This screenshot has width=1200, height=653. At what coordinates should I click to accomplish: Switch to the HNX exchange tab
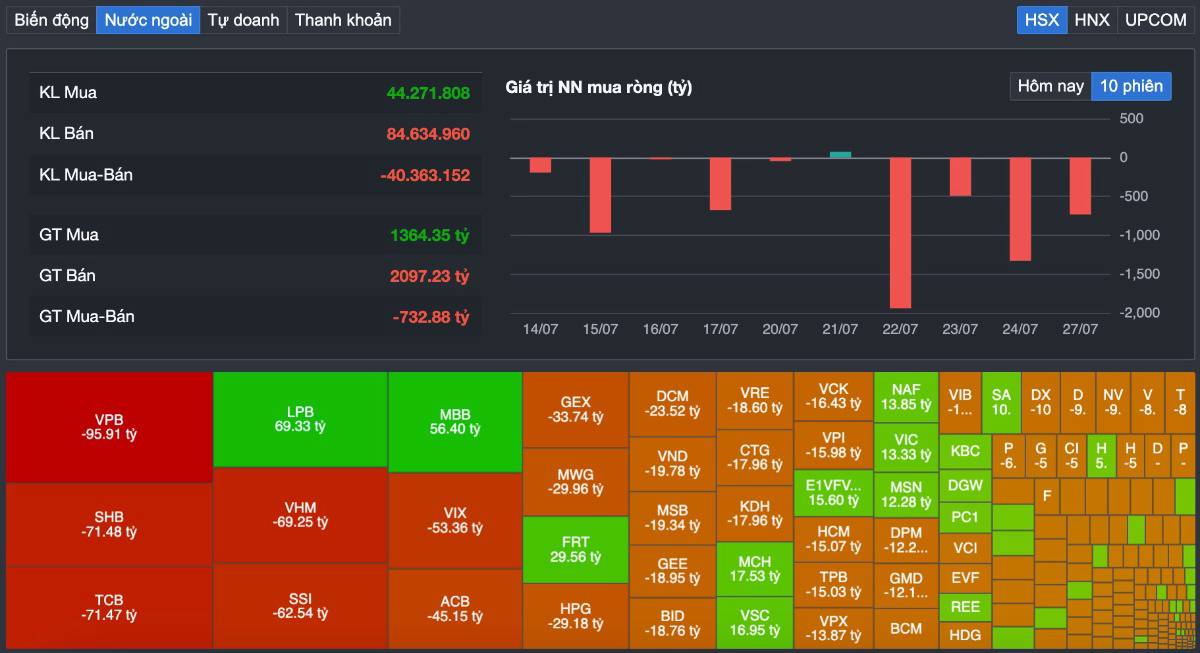(1092, 20)
